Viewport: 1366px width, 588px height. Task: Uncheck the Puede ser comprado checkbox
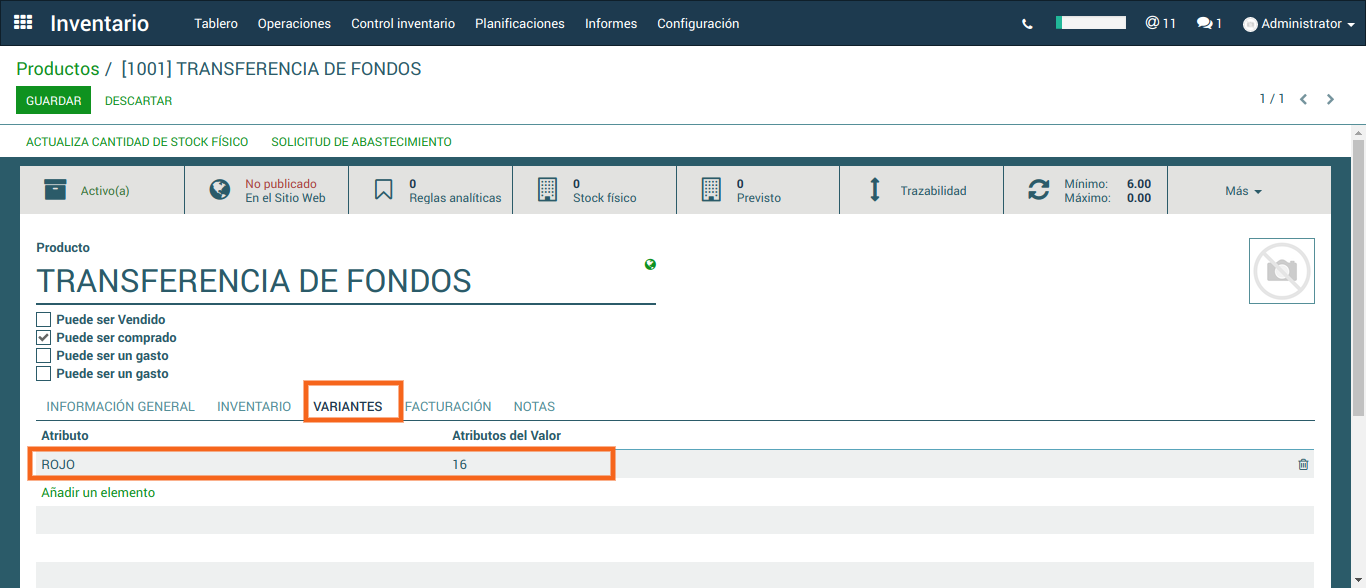44,338
